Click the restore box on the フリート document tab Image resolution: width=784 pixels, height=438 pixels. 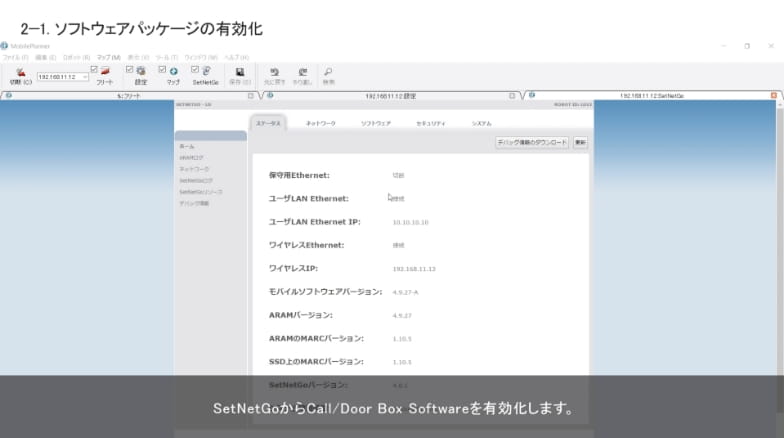(250, 96)
